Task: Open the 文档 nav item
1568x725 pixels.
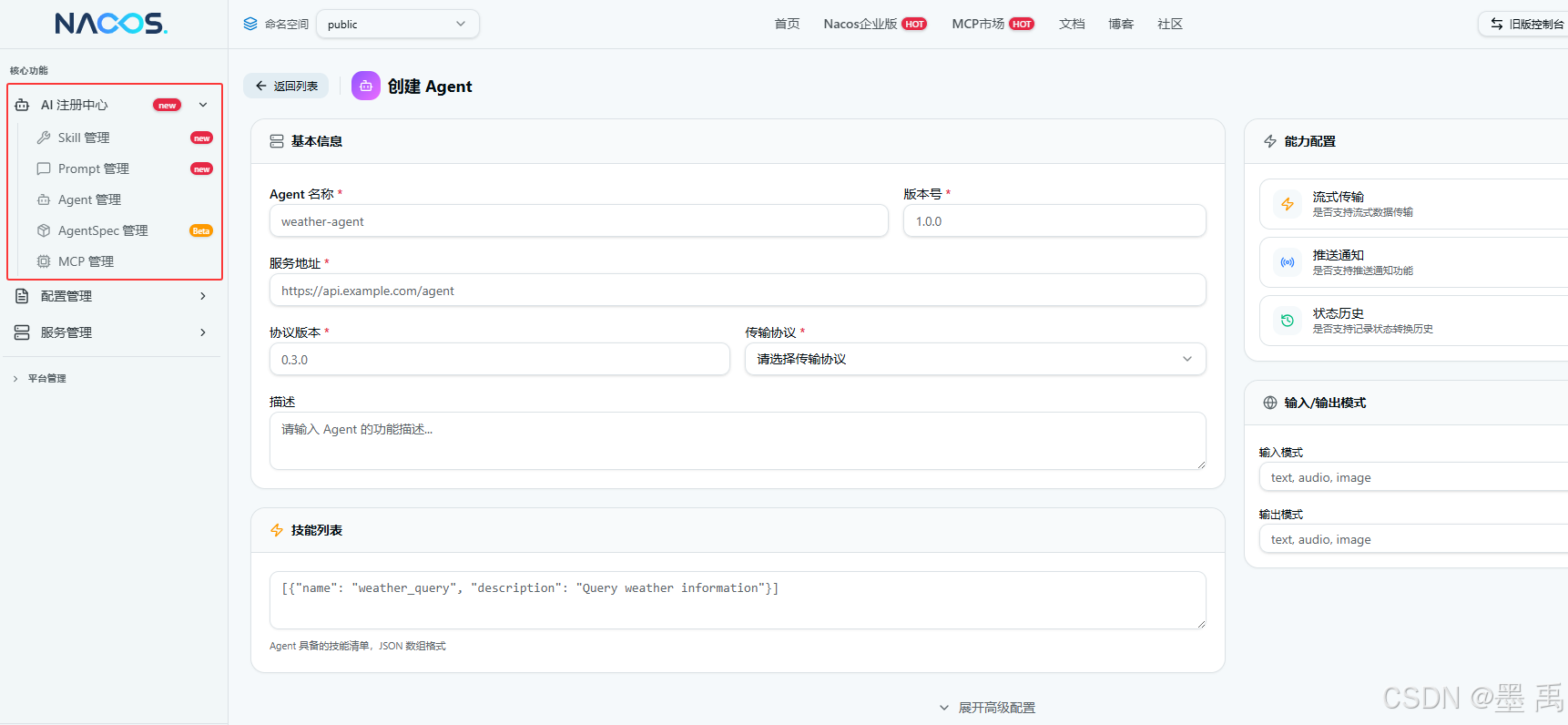Action: pos(1072,24)
